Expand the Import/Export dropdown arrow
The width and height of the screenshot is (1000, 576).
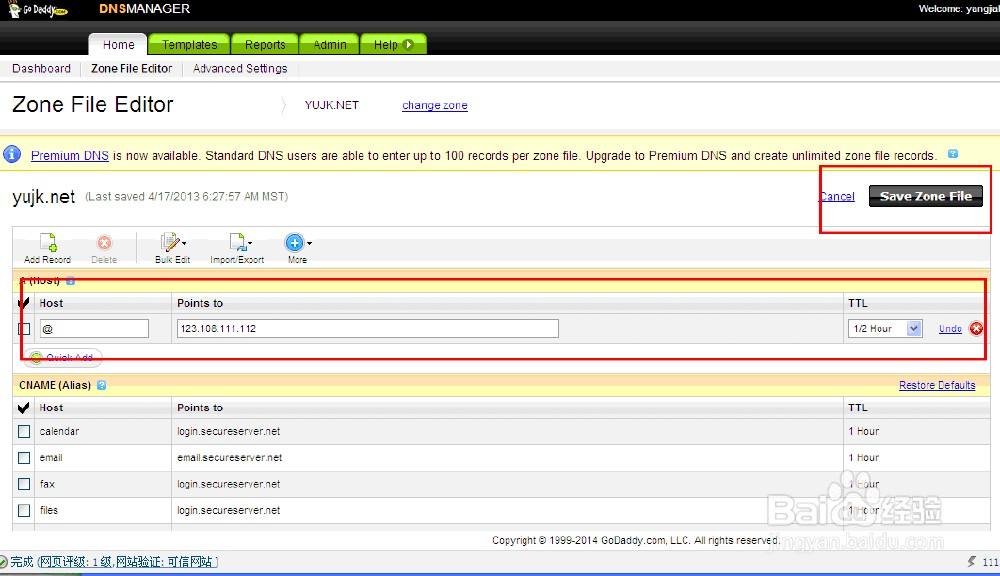pos(250,243)
